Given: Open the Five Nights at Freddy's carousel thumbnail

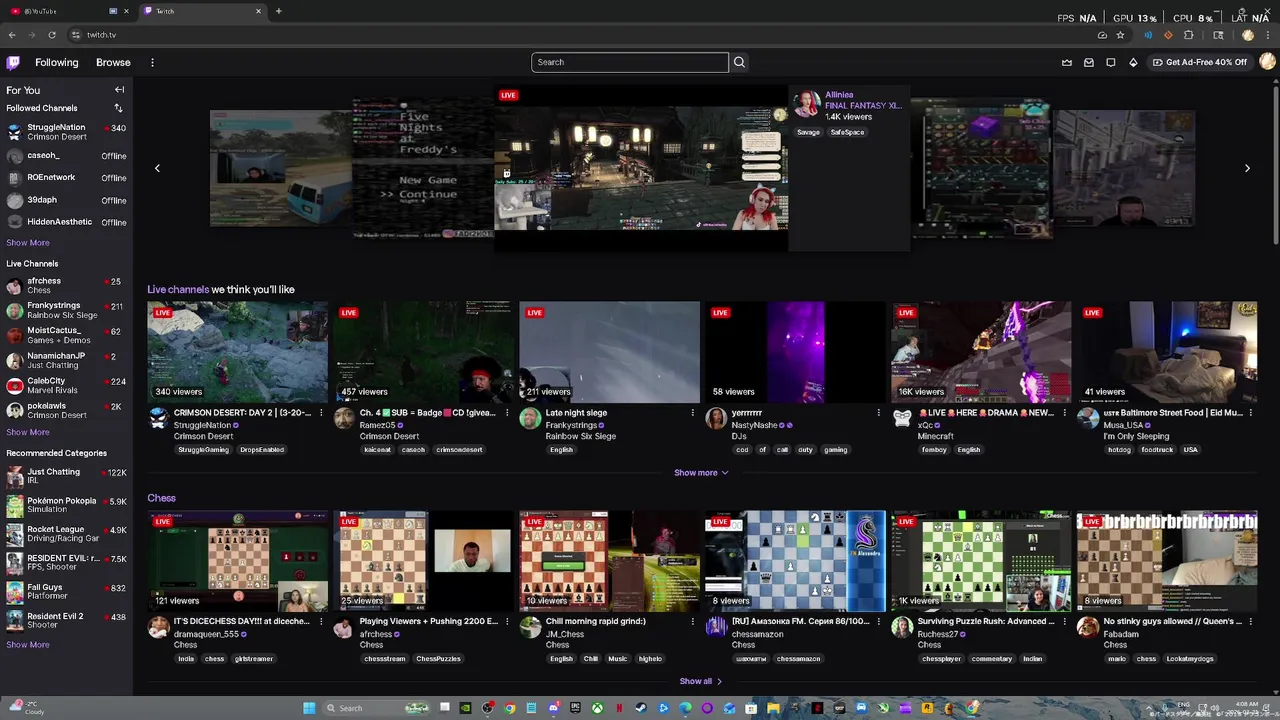Looking at the screenshot, I should tap(424, 168).
